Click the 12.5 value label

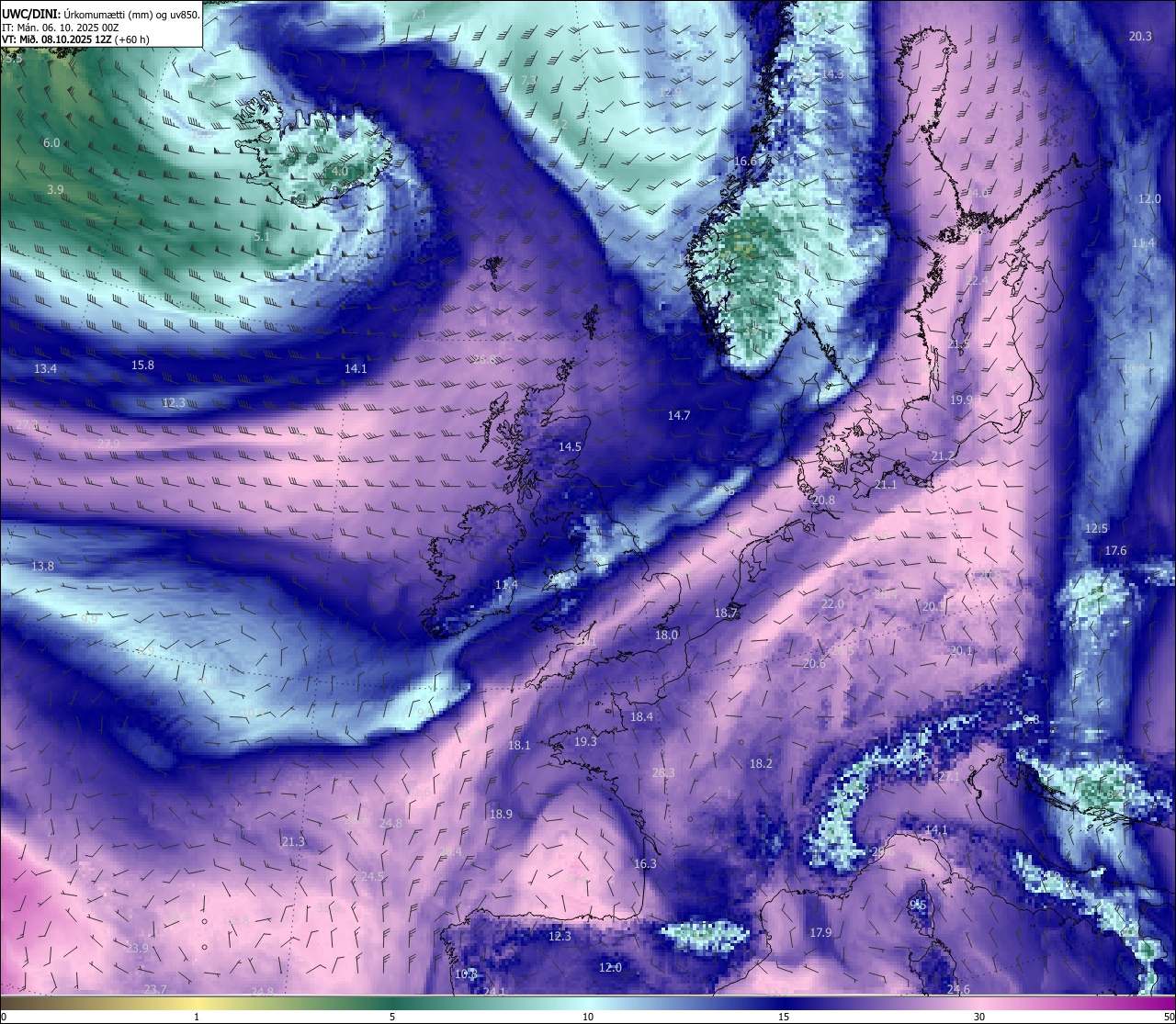1096,529
